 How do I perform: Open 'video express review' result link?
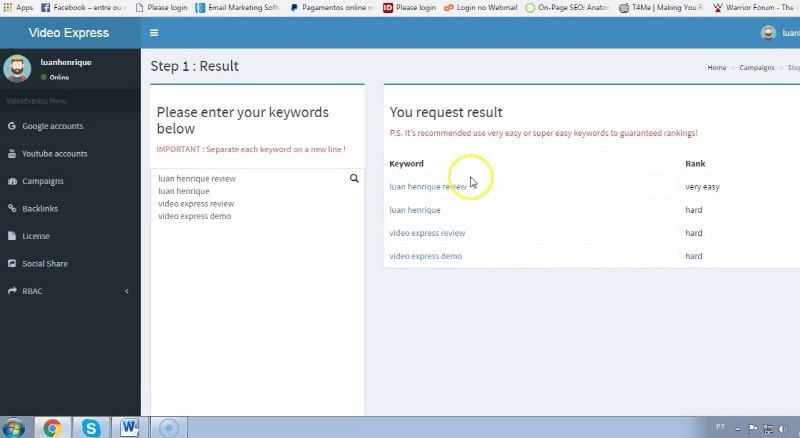(427, 233)
